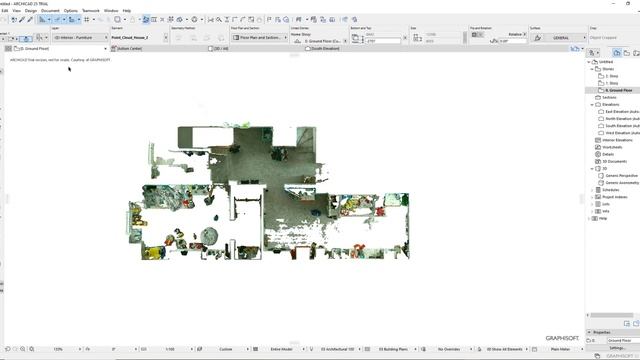Toggle the Relative rotation checkbox
This screenshot has width=640, height=360.
point(524,34)
